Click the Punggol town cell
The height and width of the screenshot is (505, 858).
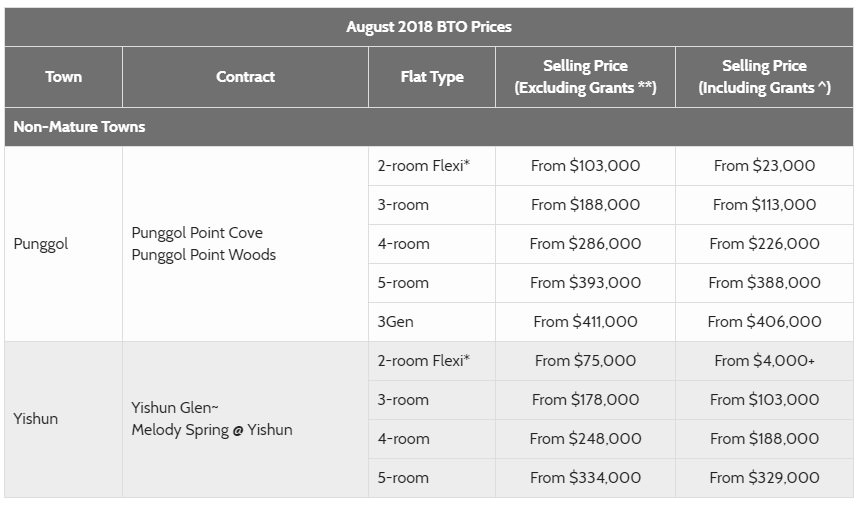(x=41, y=244)
